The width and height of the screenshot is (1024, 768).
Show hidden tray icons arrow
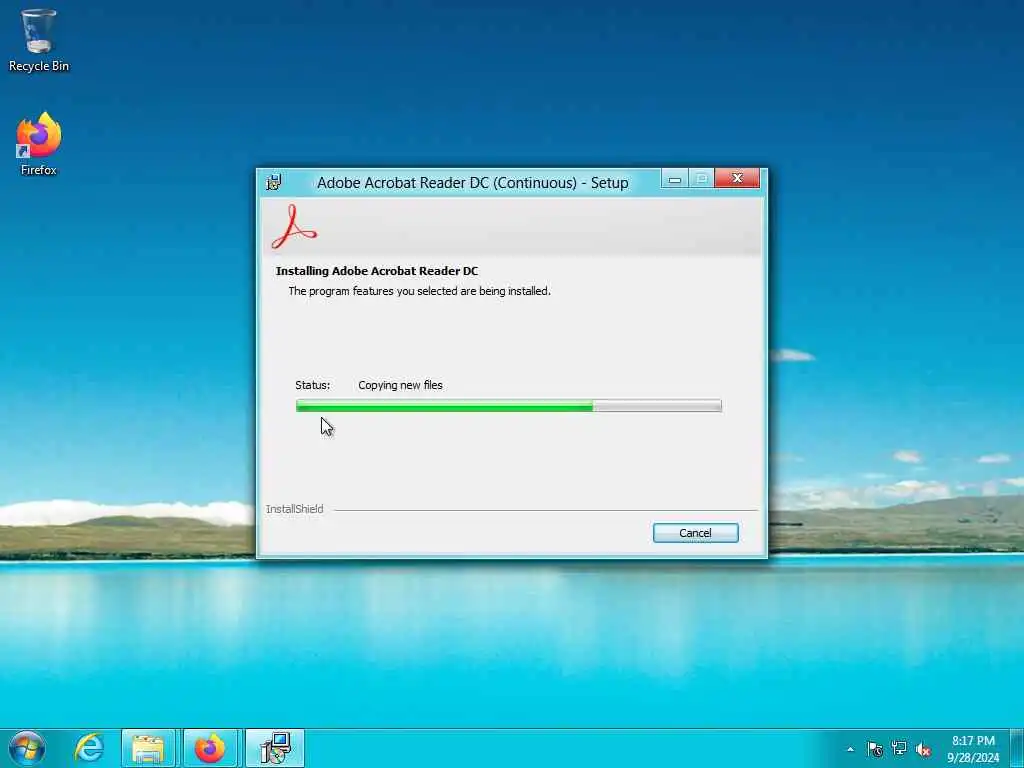[850, 749]
